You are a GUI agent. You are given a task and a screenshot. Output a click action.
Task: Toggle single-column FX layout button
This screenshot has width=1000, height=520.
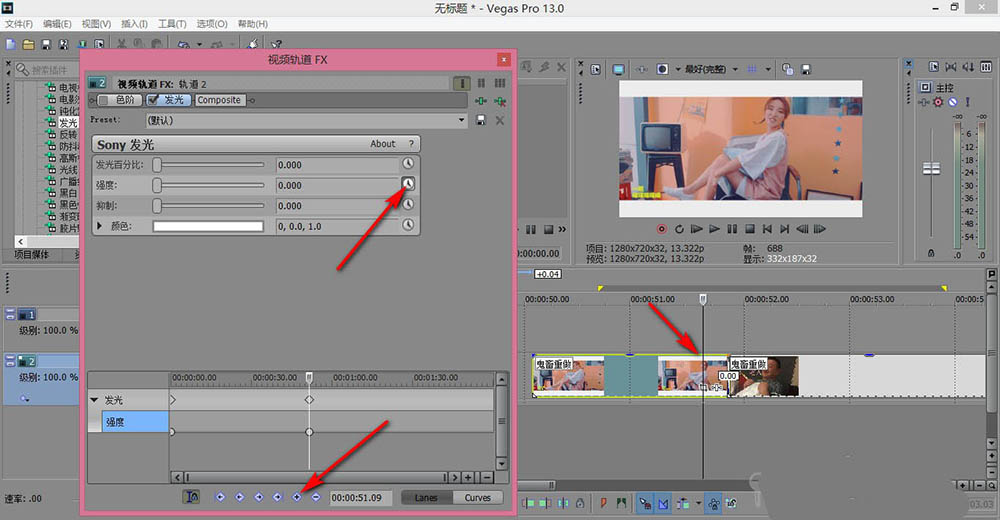[462, 84]
